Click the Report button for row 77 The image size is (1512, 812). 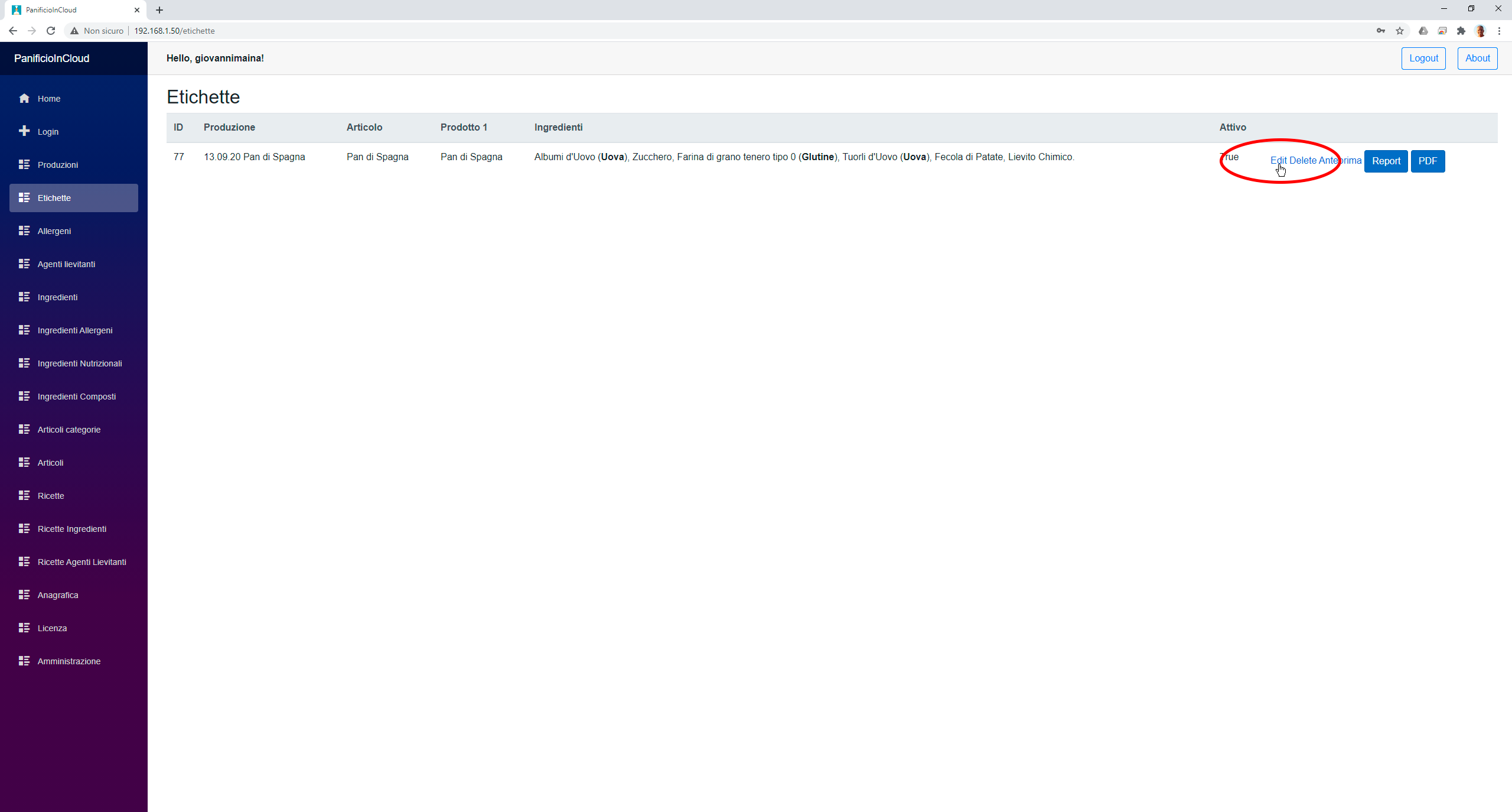click(x=1386, y=161)
